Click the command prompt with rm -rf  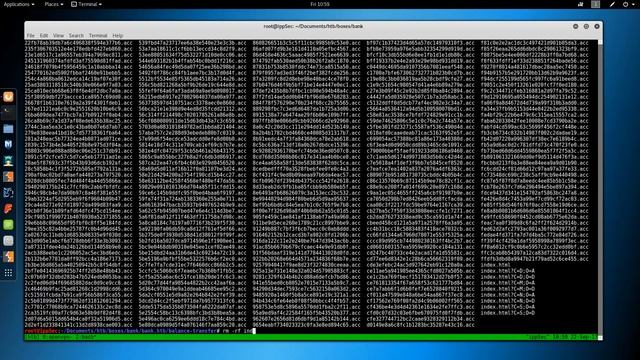(140, 331)
